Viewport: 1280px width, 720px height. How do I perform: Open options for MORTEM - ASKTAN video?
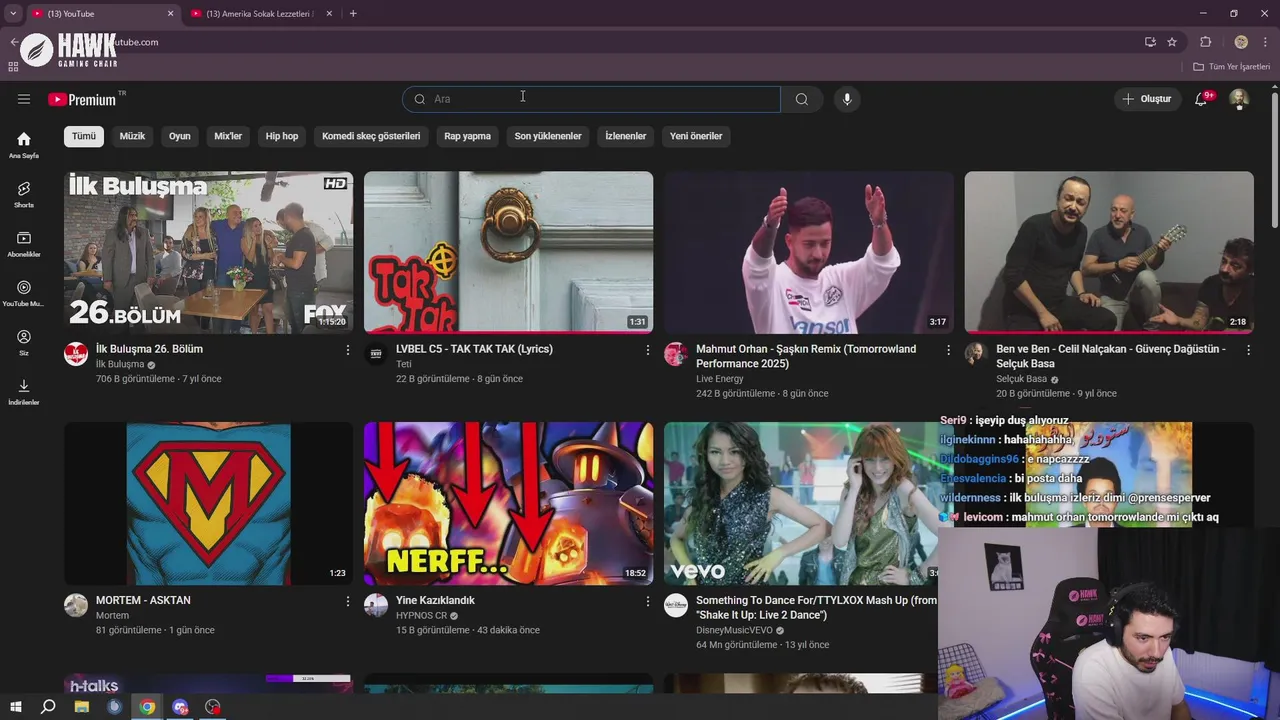[348, 601]
